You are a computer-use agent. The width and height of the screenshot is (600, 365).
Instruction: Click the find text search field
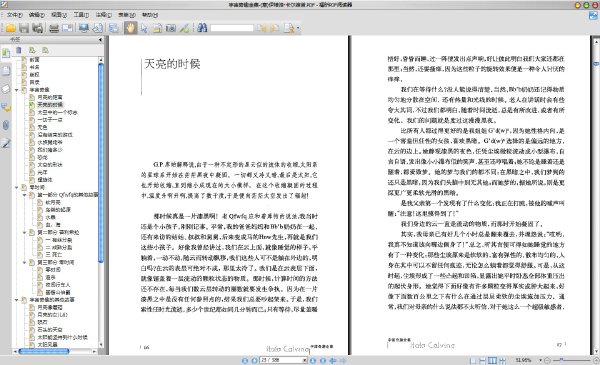(x=232, y=28)
